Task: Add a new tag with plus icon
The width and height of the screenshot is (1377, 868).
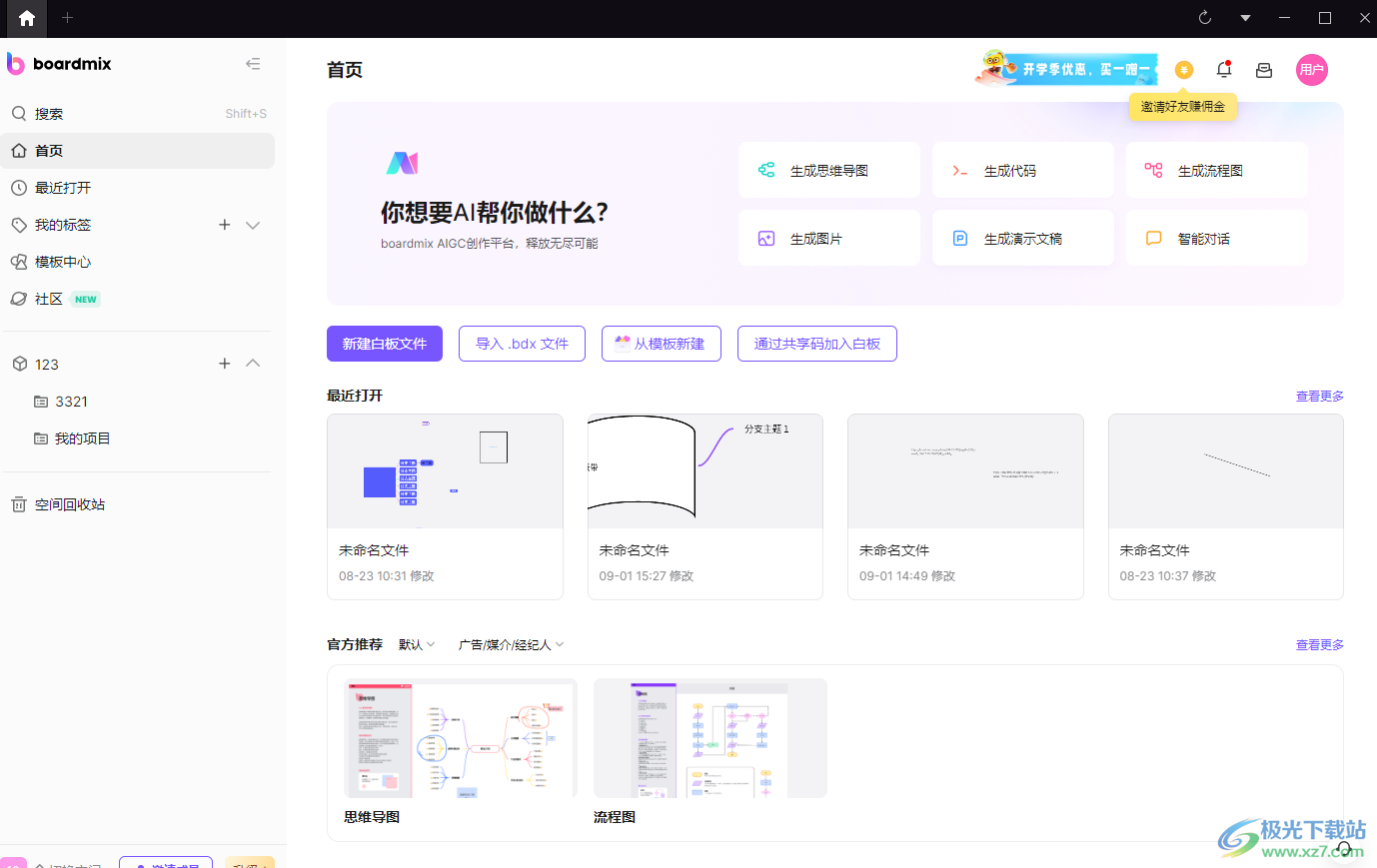Action: (x=225, y=225)
